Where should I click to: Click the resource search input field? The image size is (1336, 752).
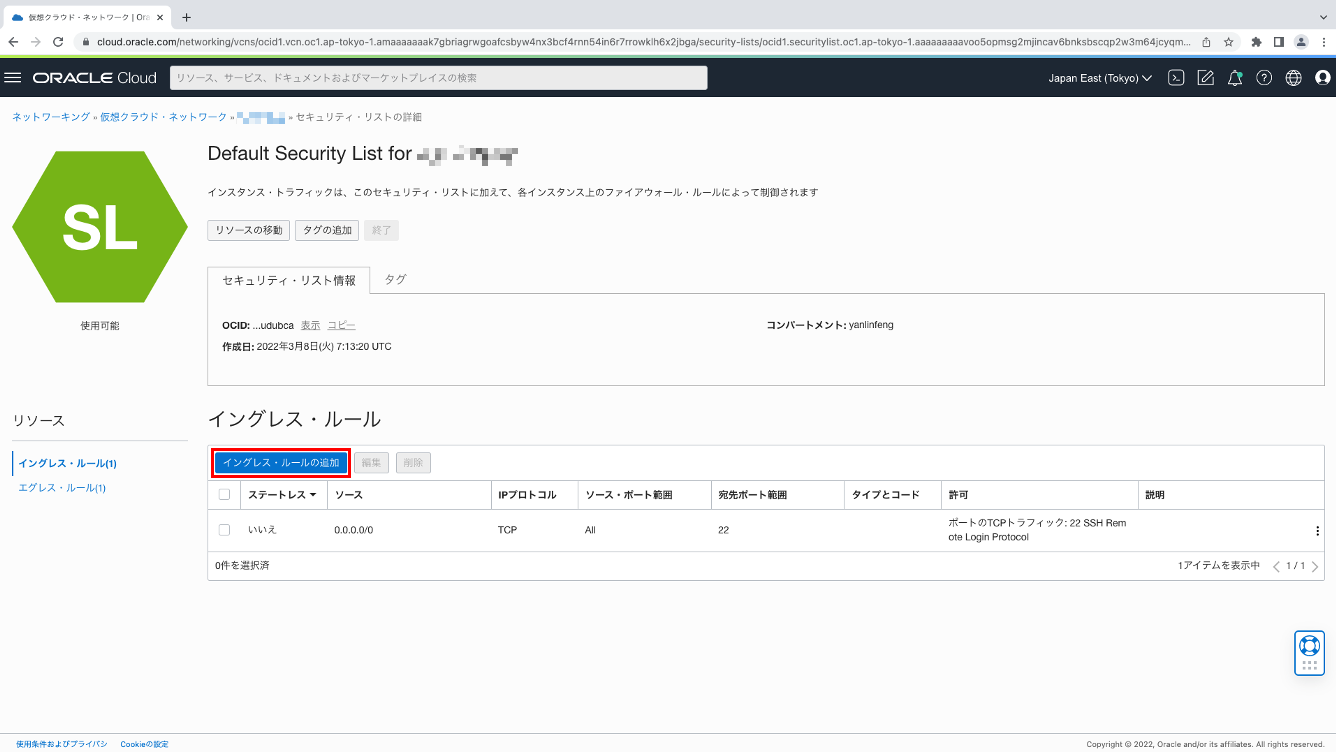click(439, 78)
